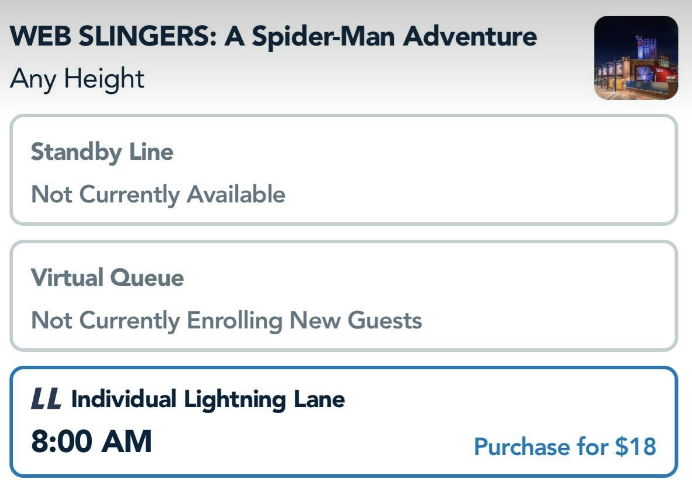Click the Individual Lightning Lane label
The image size is (692, 493).
point(208,400)
